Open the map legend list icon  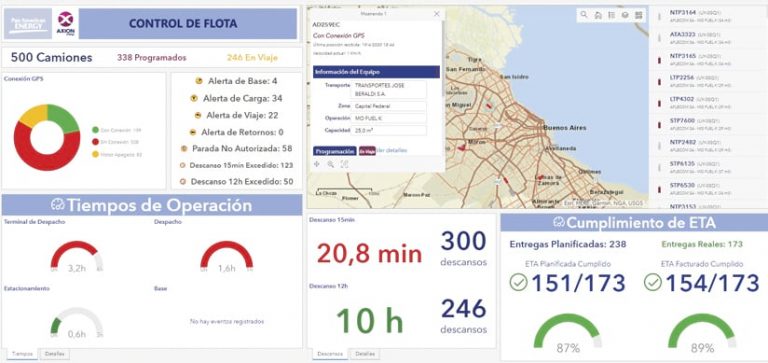pos(611,15)
